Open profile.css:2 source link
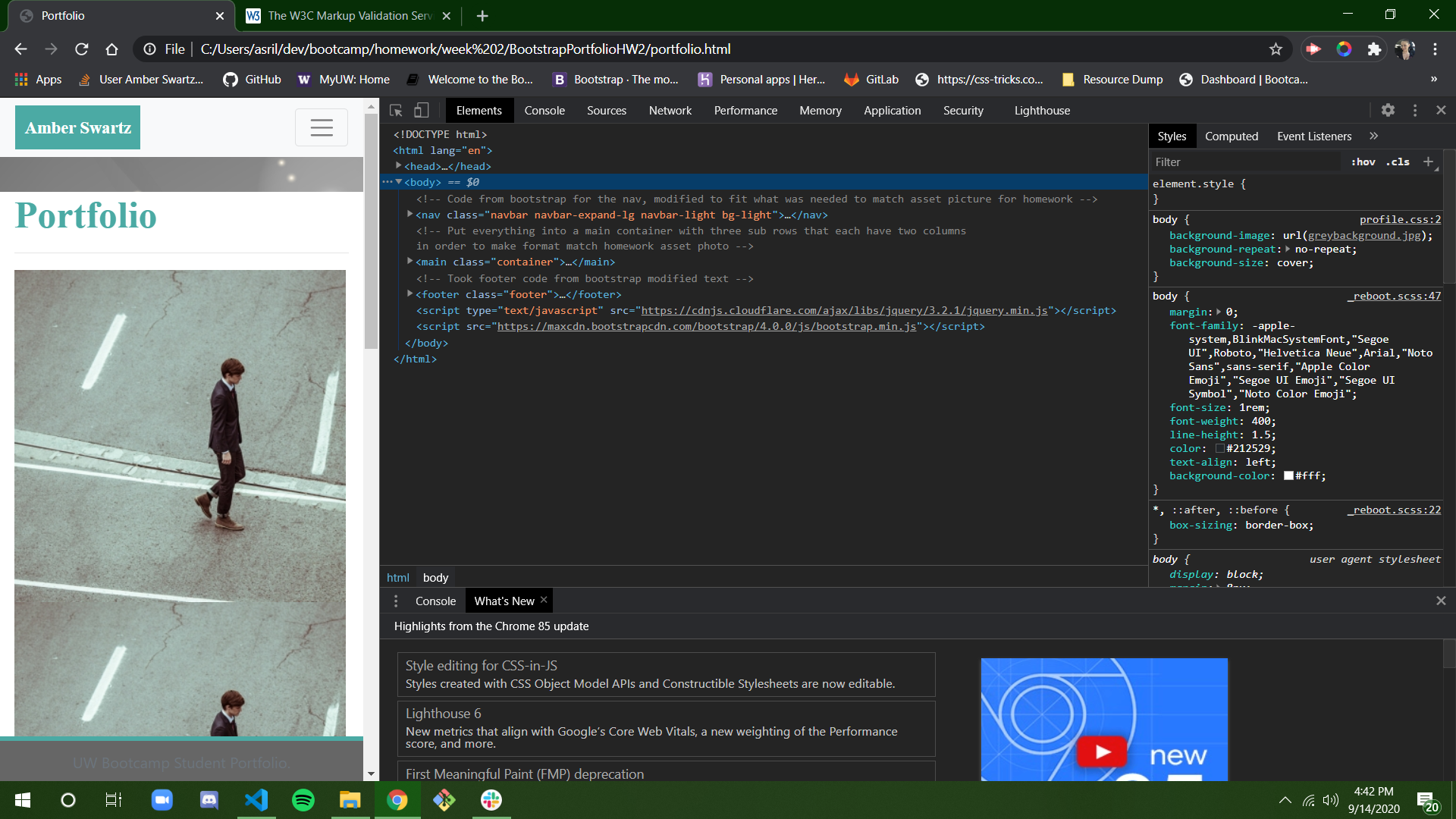This screenshot has height=819, width=1456. tap(1400, 220)
